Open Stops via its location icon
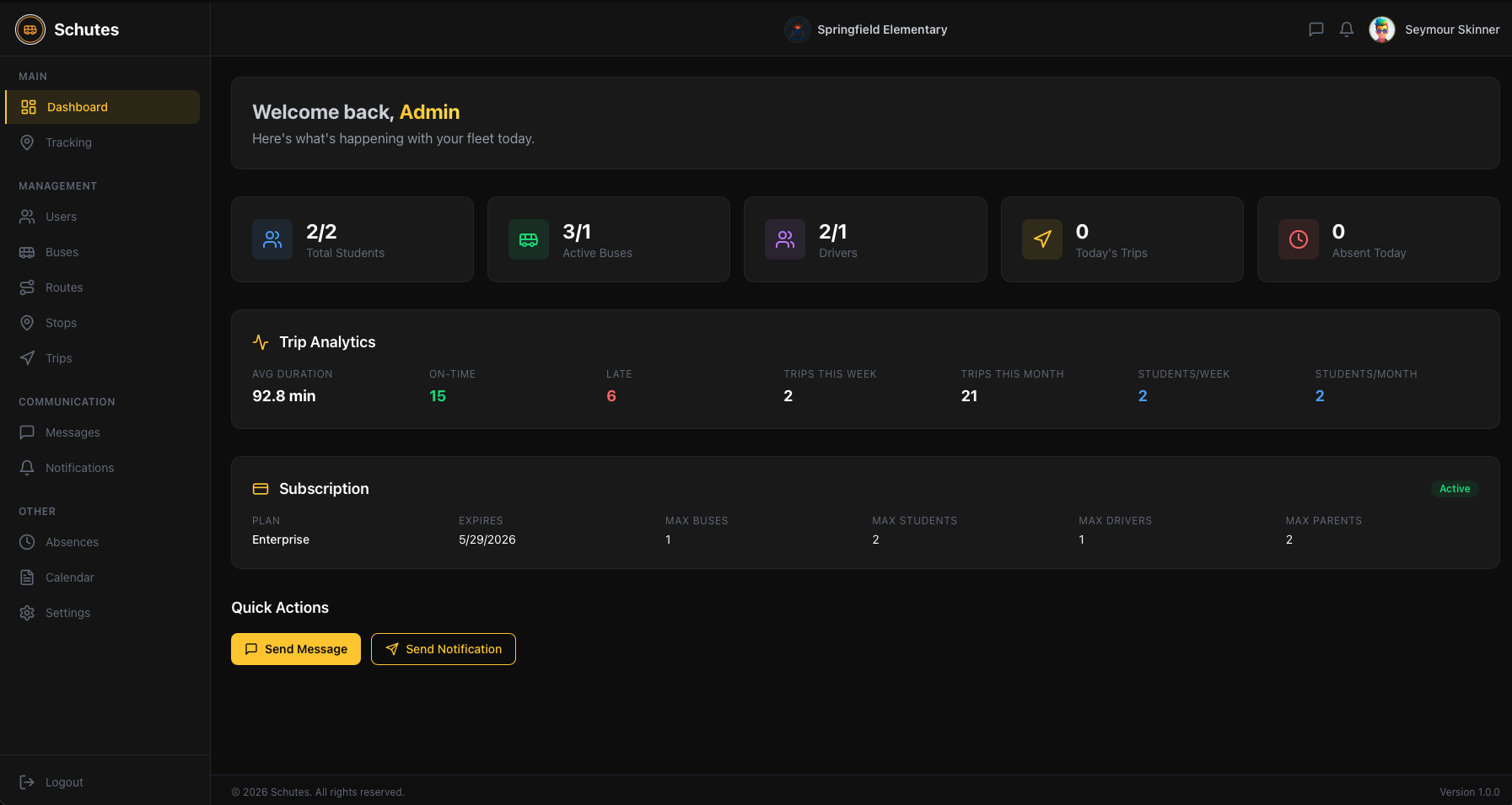This screenshot has height=805, width=1512. point(27,323)
